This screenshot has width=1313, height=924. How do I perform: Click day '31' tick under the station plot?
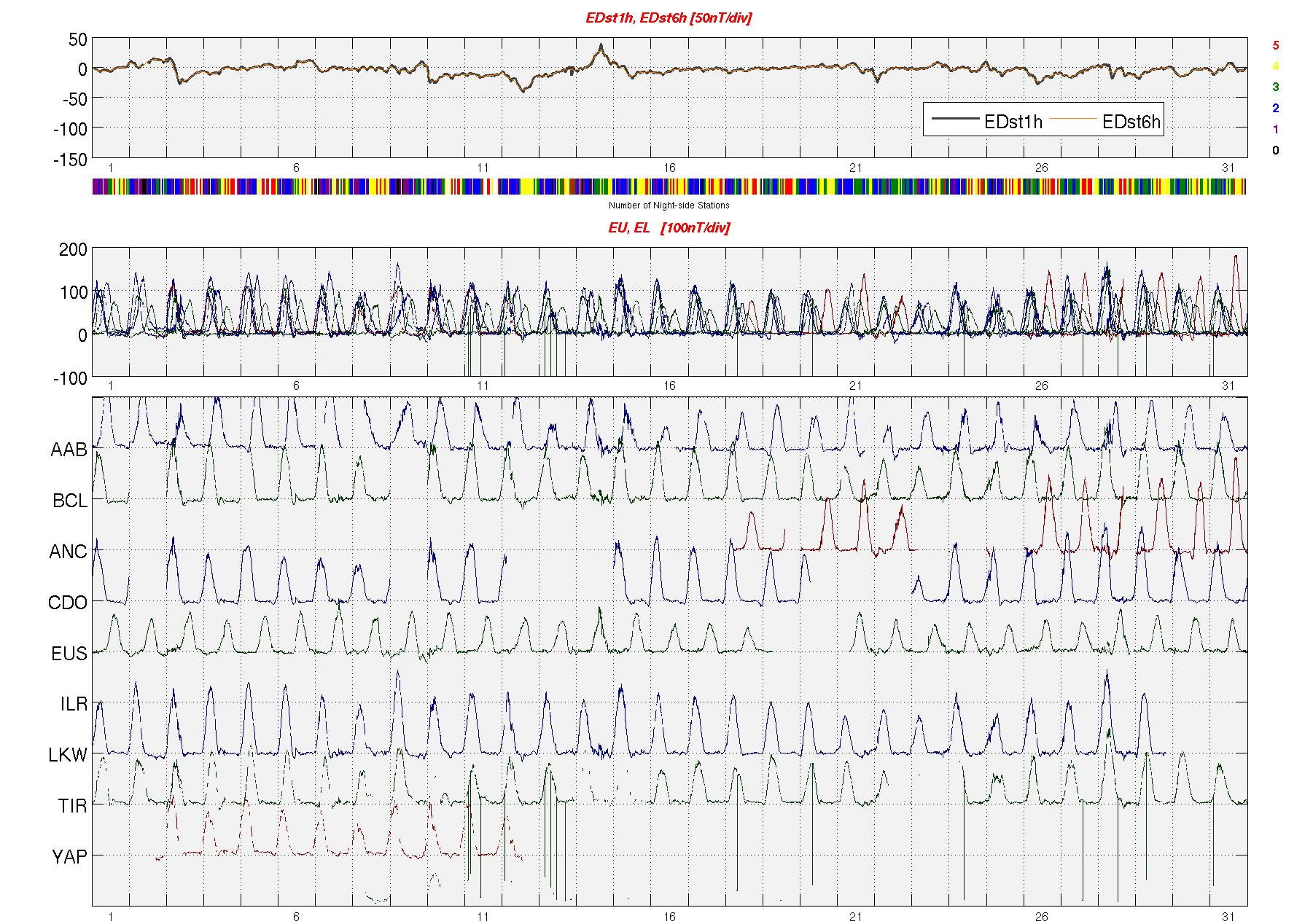click(x=1228, y=917)
